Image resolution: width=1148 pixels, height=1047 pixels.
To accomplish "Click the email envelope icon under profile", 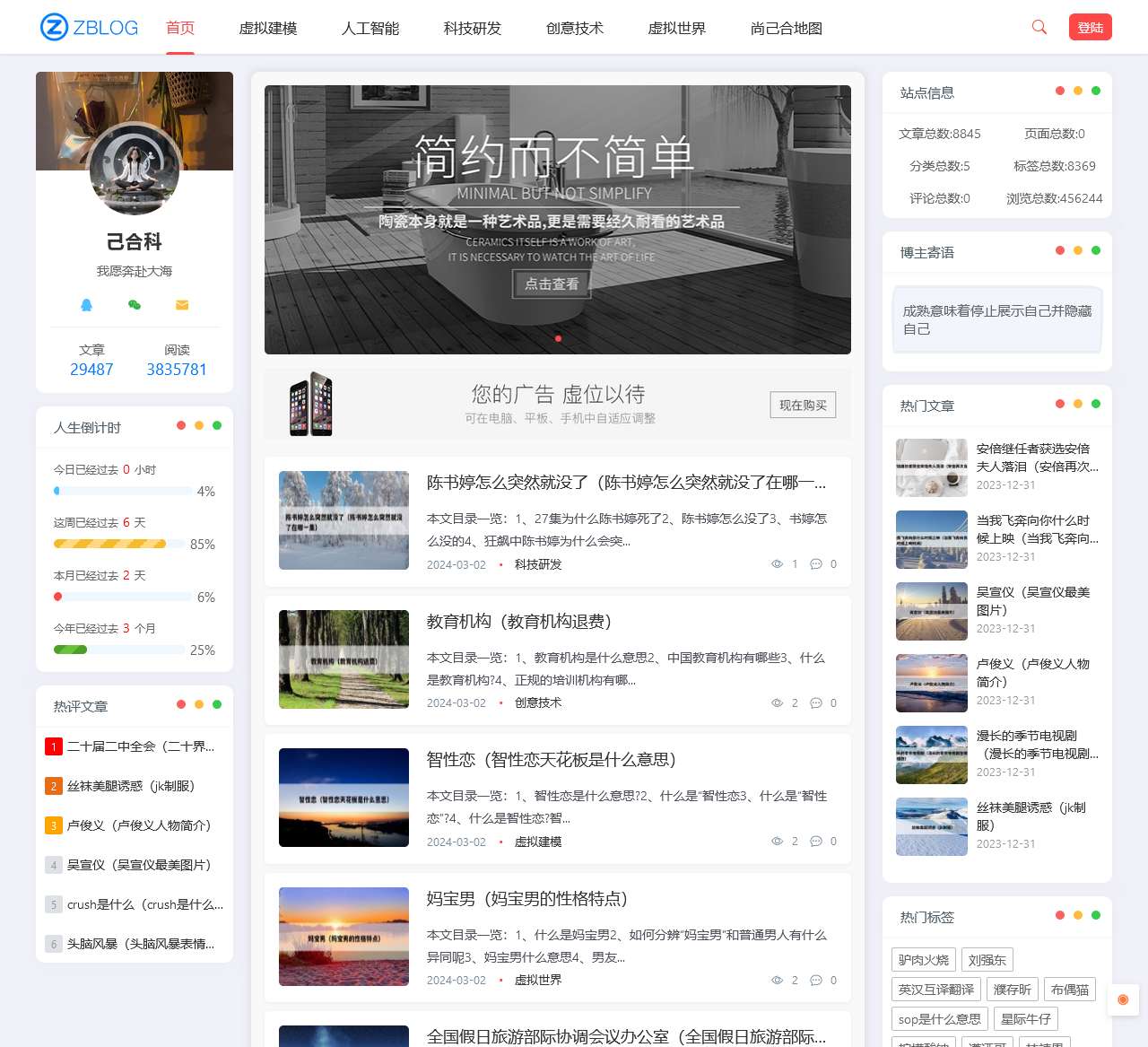I will [x=182, y=305].
